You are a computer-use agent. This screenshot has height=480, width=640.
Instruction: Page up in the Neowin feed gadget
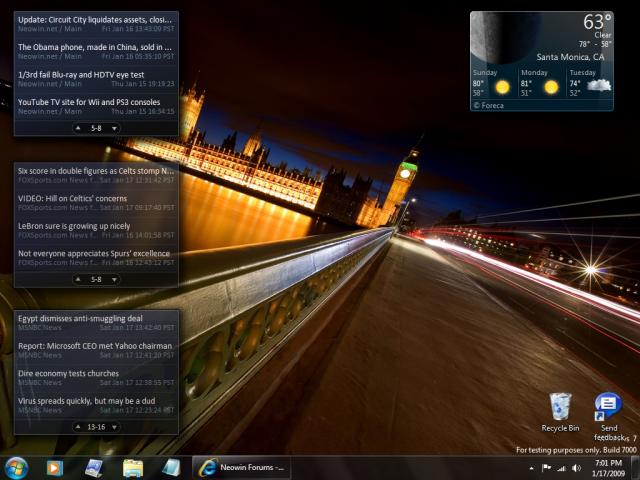click(x=78, y=128)
